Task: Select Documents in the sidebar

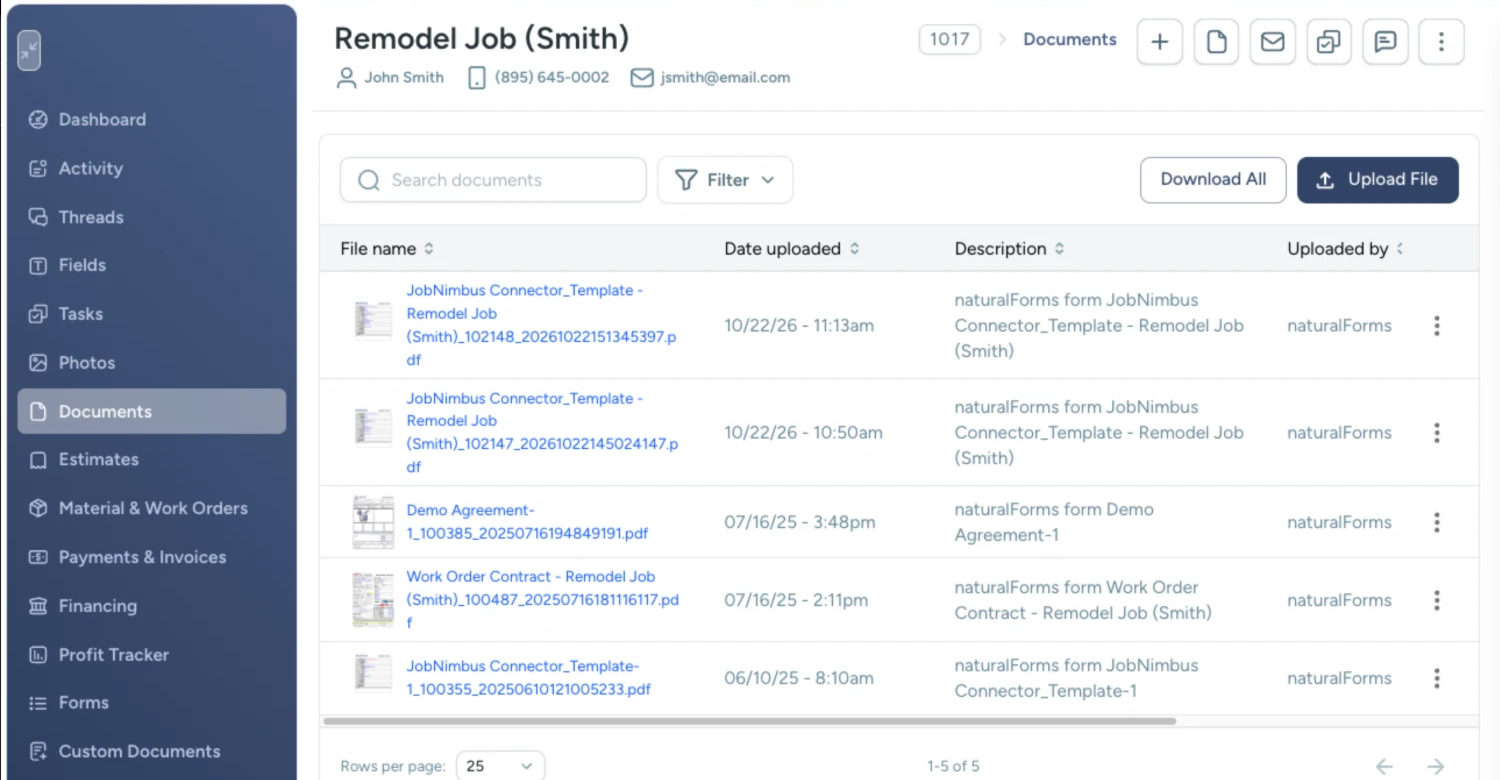Action: pyautogui.click(x=152, y=411)
